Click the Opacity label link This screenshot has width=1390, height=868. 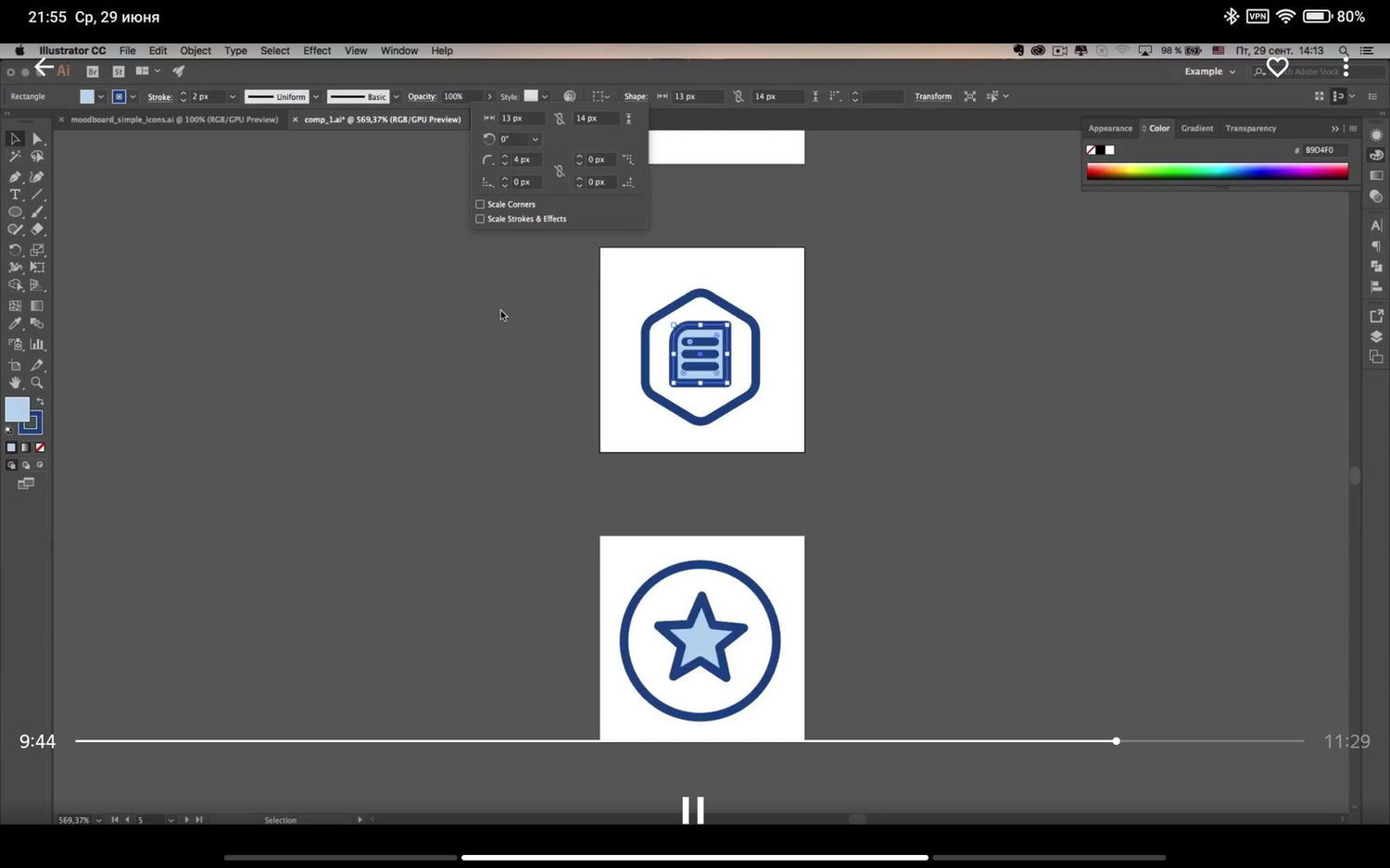point(422,96)
